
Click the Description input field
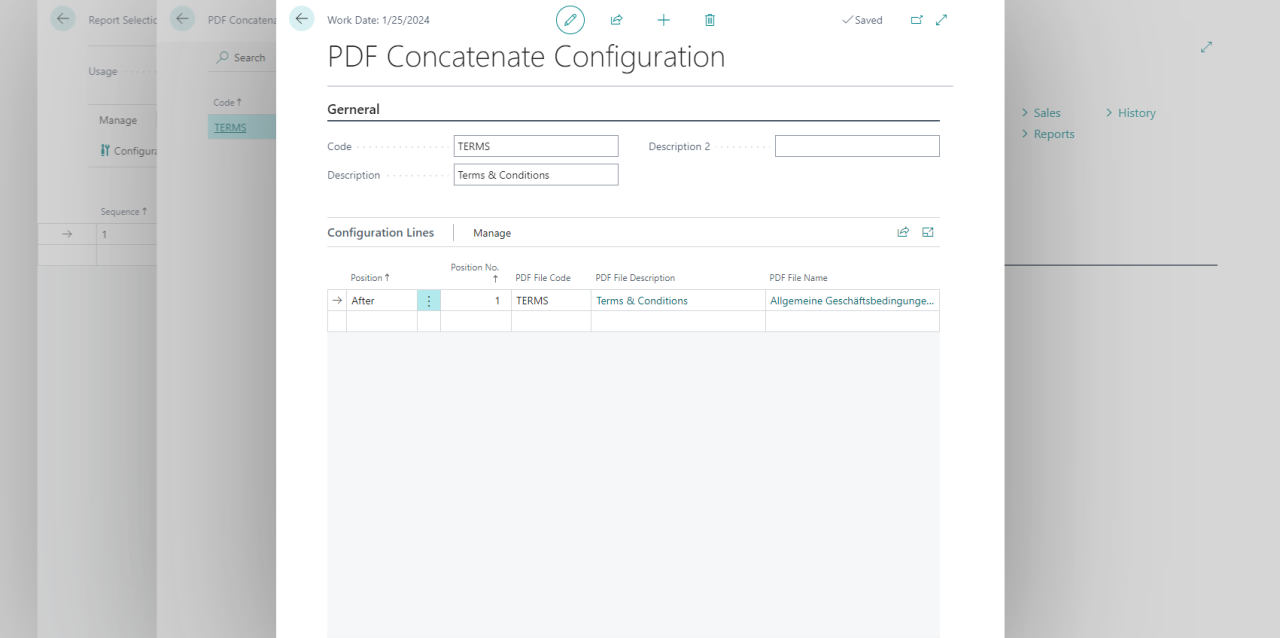point(536,175)
